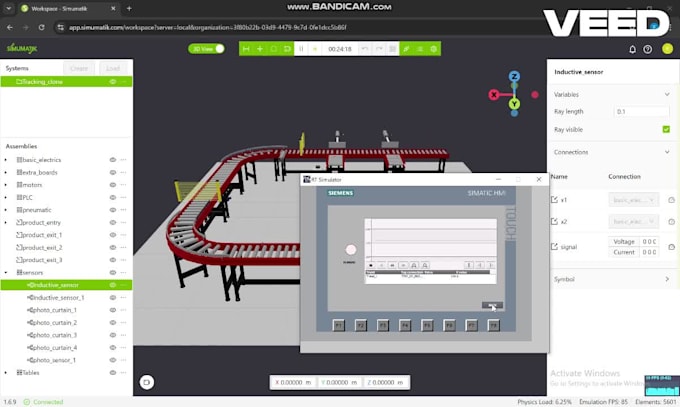Click the Y axis on the view gizmo
Screen dimensions: 680x407
point(514,104)
